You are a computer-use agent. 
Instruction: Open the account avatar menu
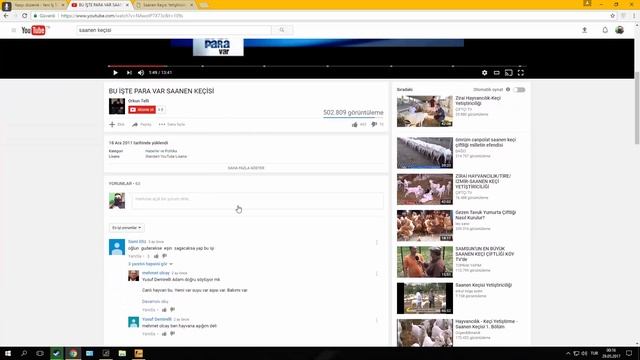click(620, 30)
